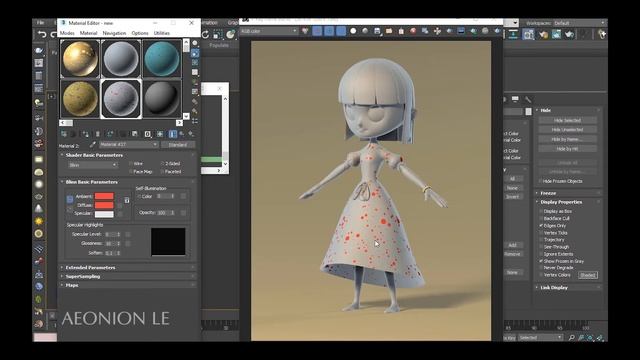
Task: Check Hide Frozen Objects
Action: [x=540, y=181]
